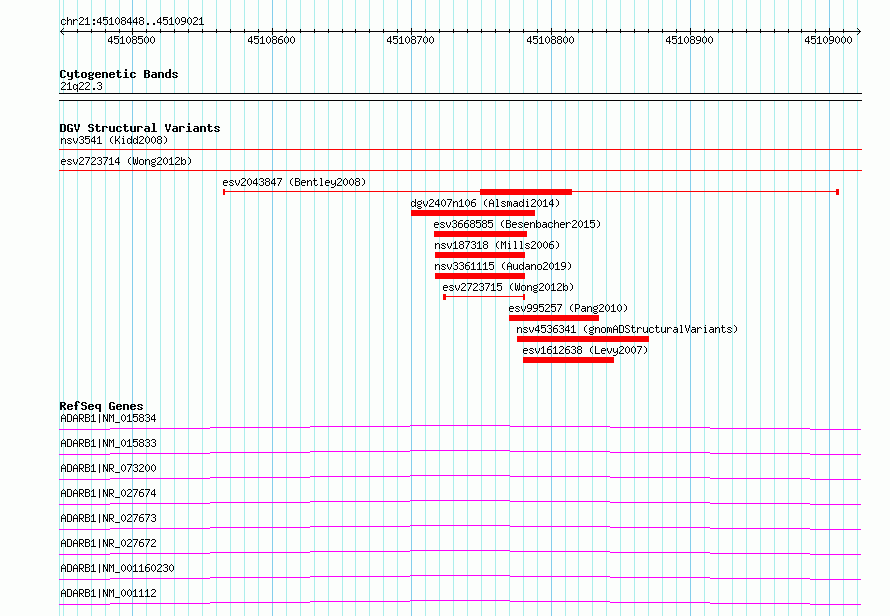
Task: Click the 45108600 ruler position
Action: coord(271,40)
